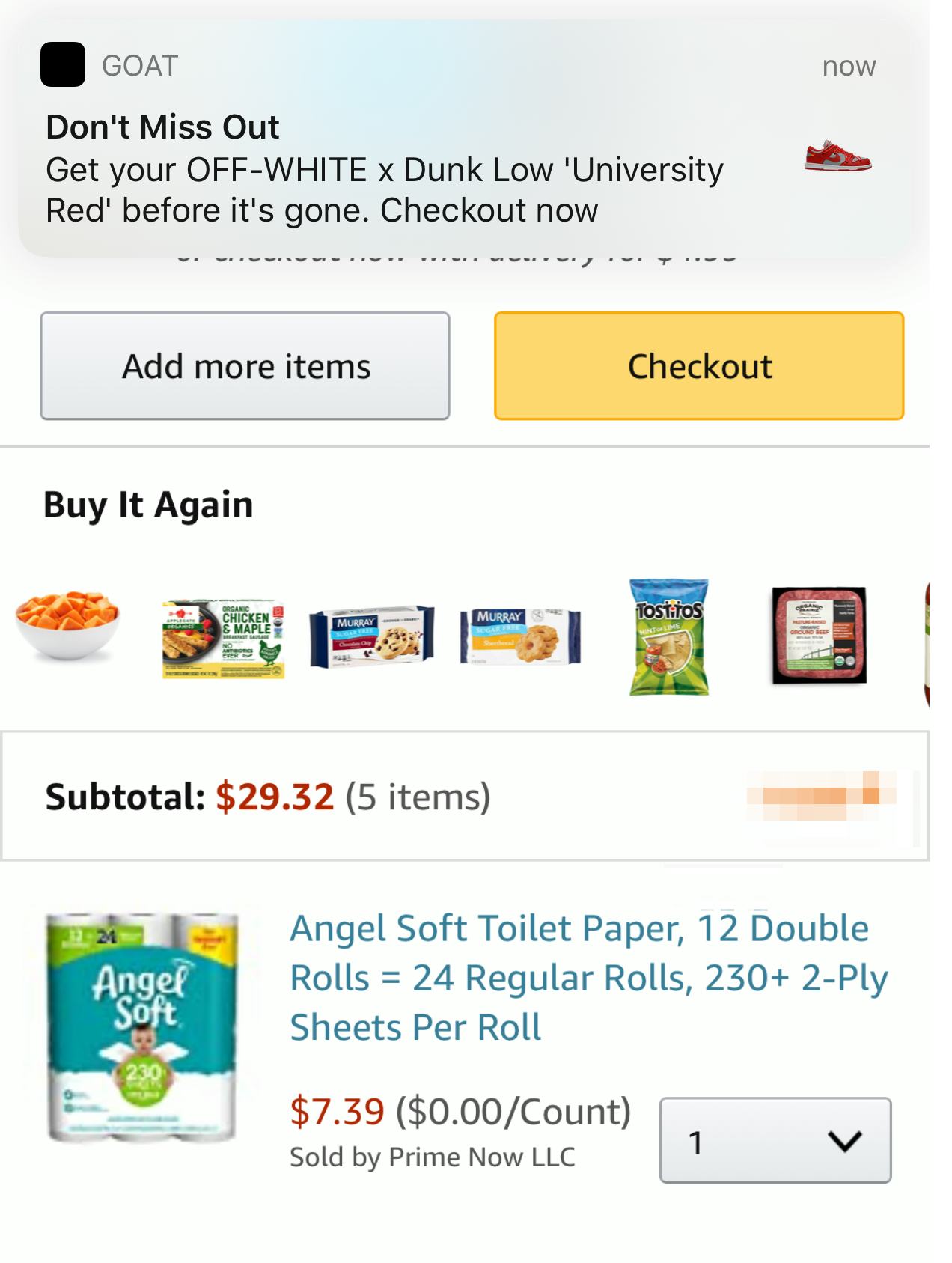
Task: Tap the Sold by Prime Now LLC text
Action: coord(432,1157)
